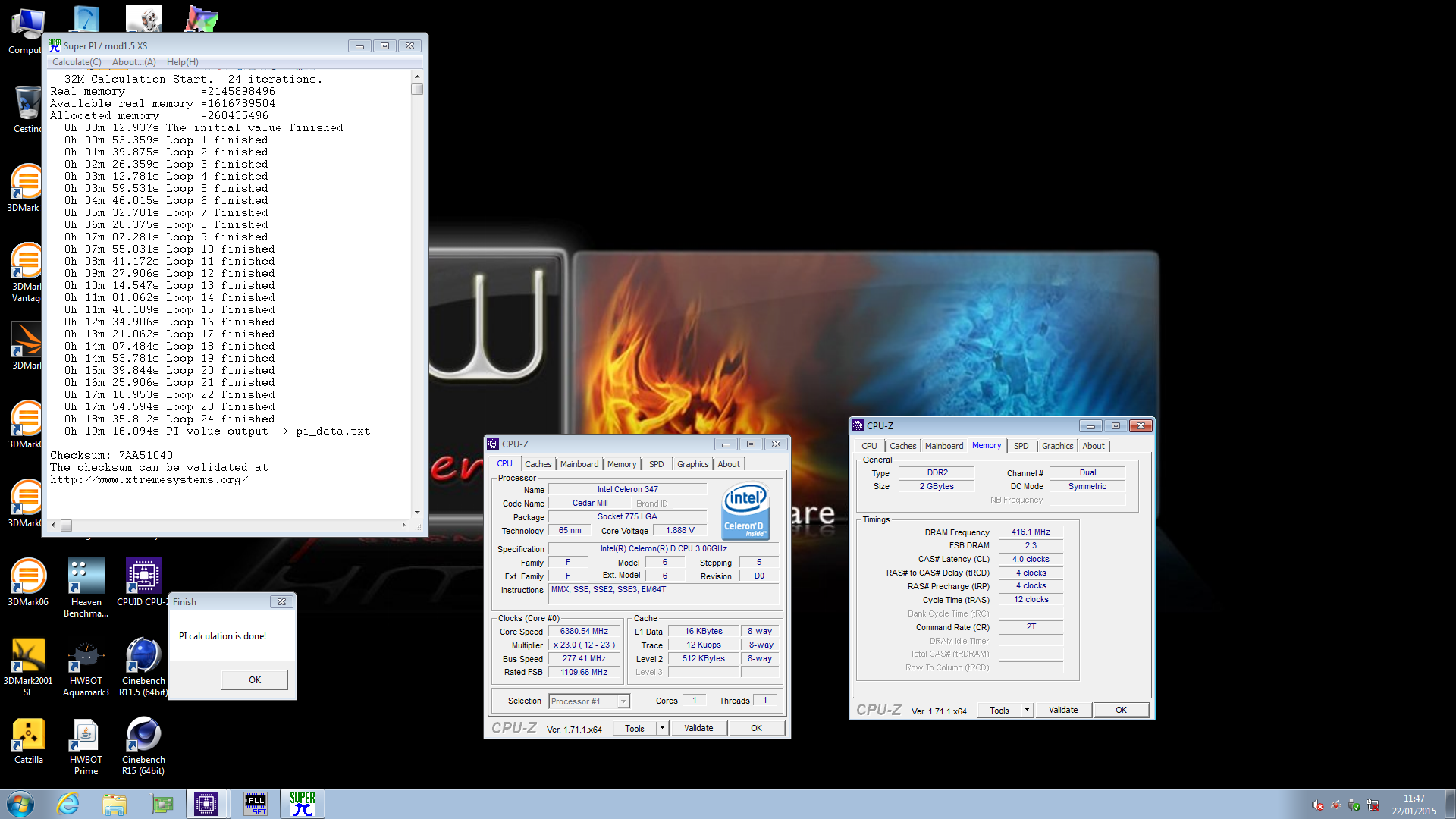Open About tab in left CPU-Z window

(729, 464)
